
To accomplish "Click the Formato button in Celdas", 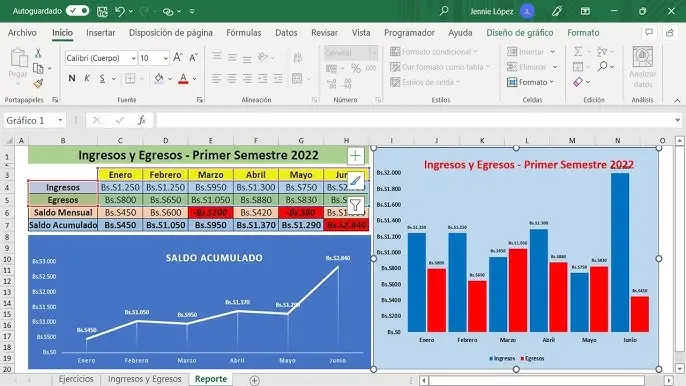I will click(x=530, y=82).
